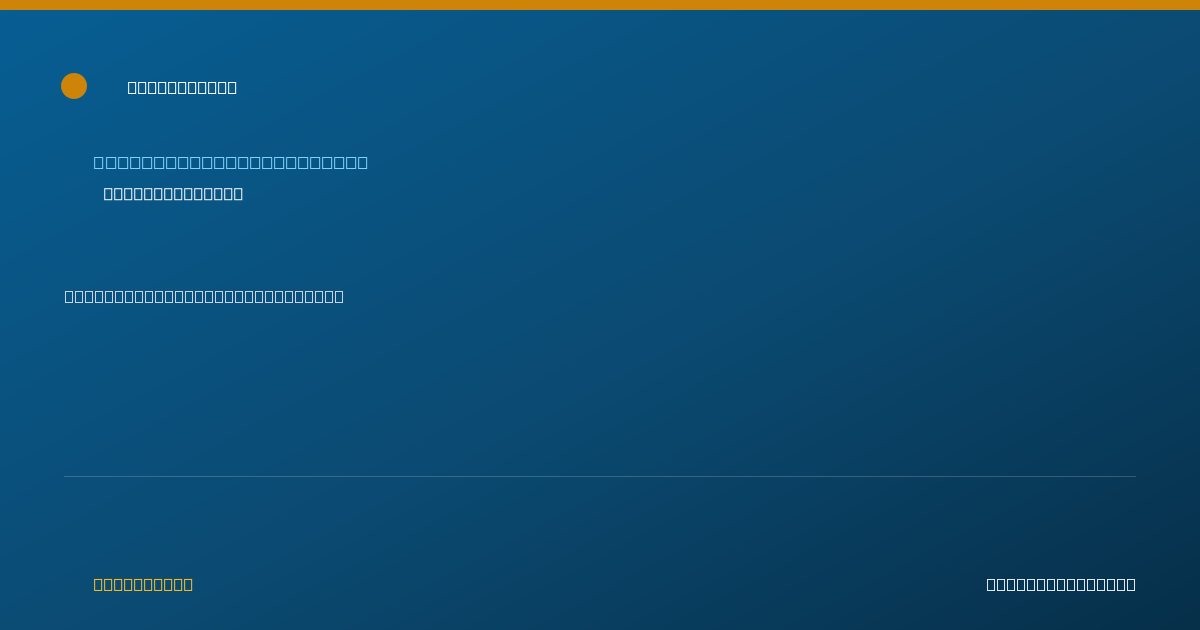The width and height of the screenshot is (1200, 630).
Task: Click the white subtitle below blue headline
Action: click(x=173, y=193)
